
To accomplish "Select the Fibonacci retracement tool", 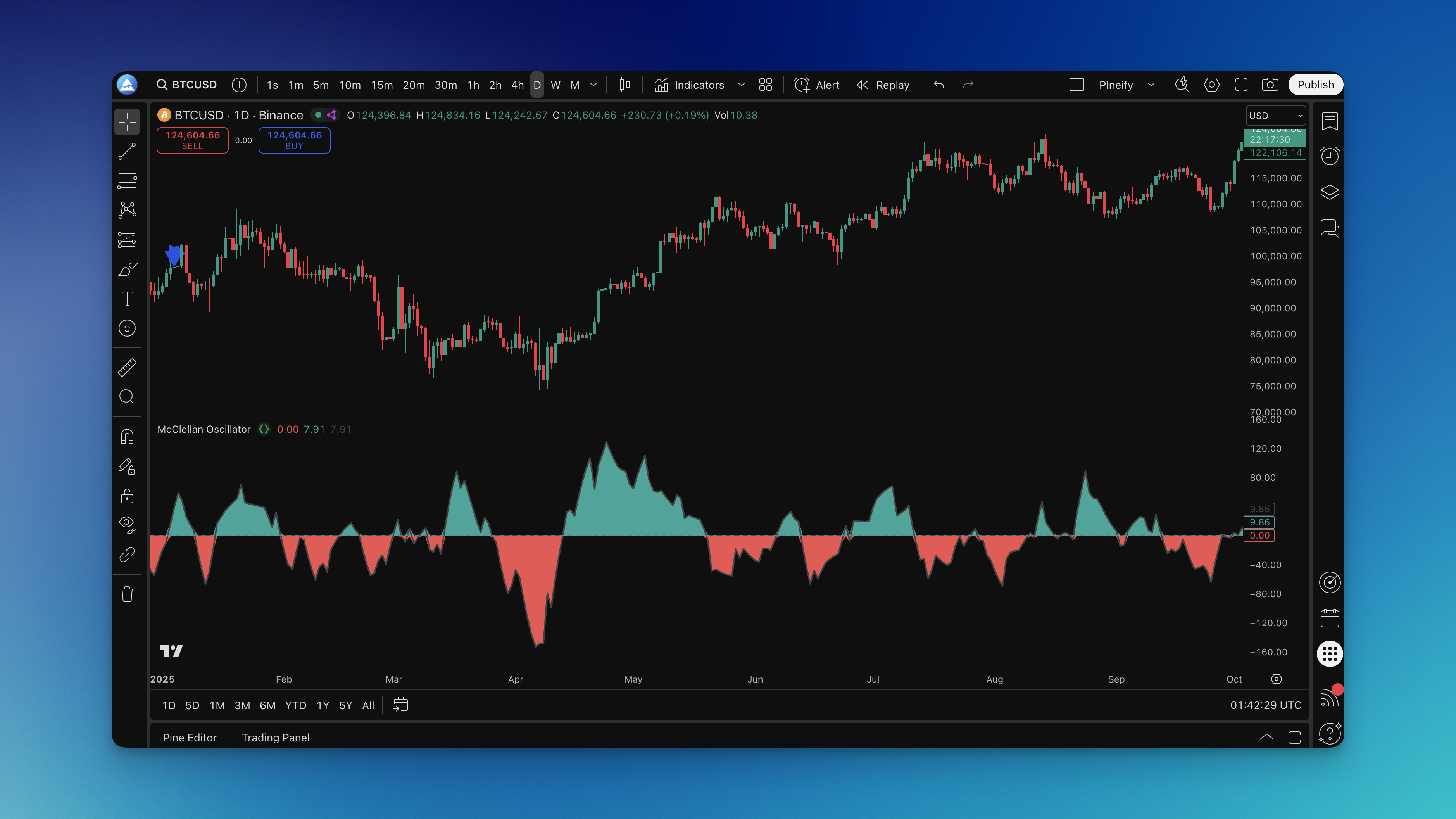I will (x=127, y=180).
